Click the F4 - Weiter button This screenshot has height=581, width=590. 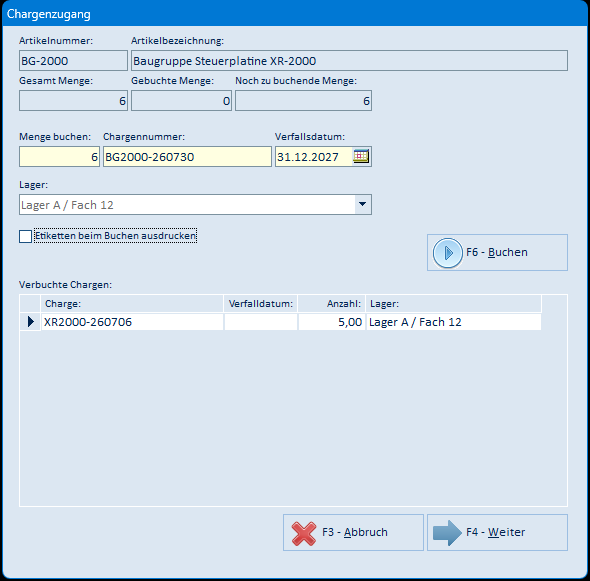(497, 532)
